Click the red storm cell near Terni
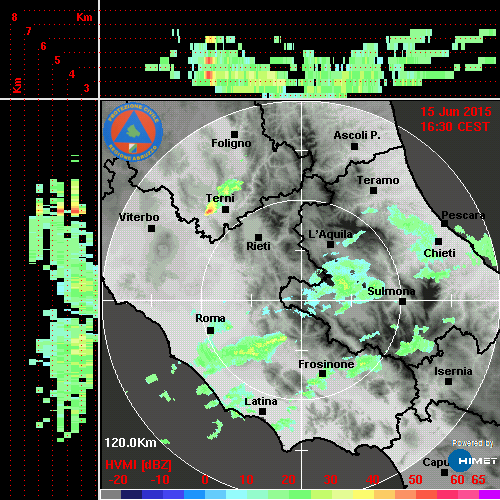The height and width of the screenshot is (500, 500). coord(210,210)
